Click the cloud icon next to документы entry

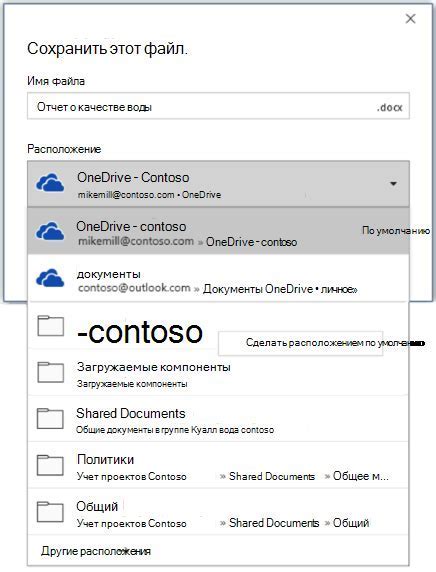tap(50, 278)
